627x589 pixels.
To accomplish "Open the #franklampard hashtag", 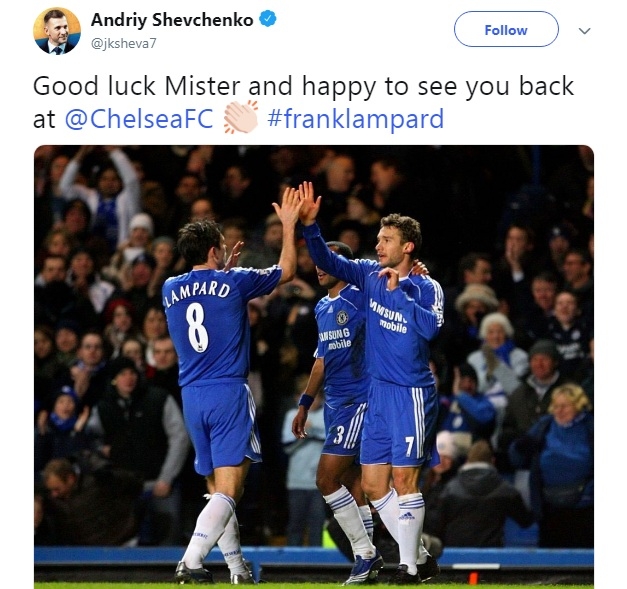I will (x=355, y=119).
